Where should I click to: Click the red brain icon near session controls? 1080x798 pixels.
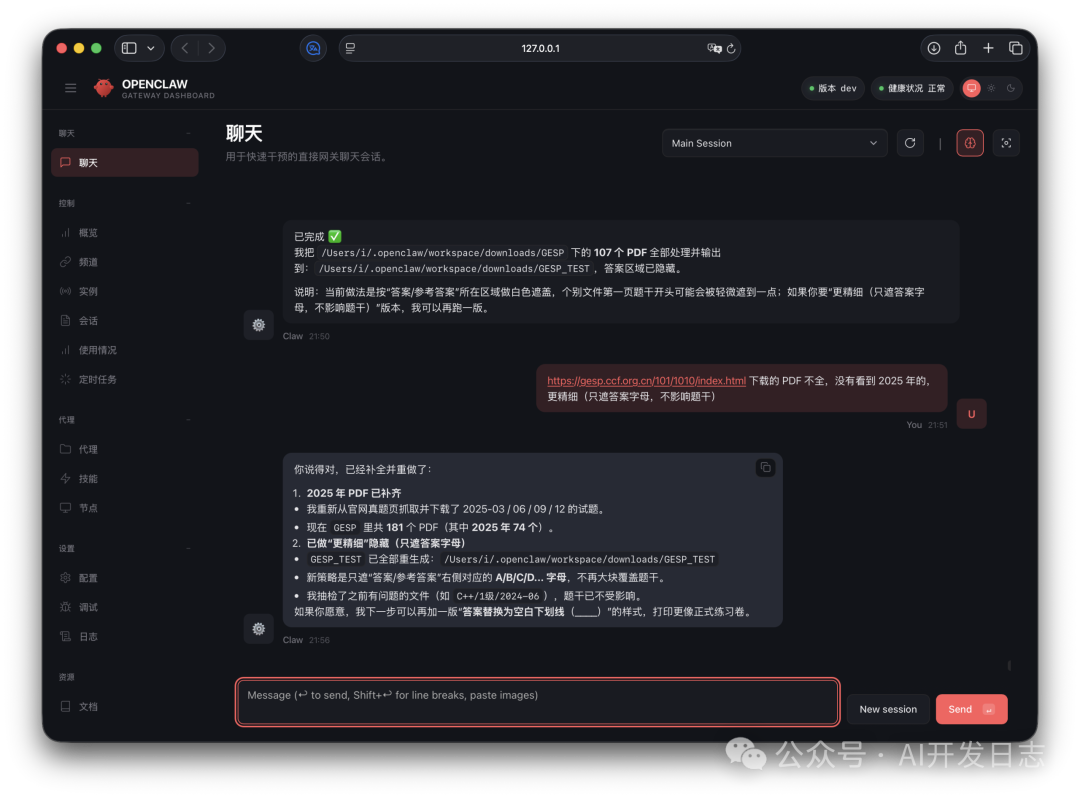click(x=969, y=143)
